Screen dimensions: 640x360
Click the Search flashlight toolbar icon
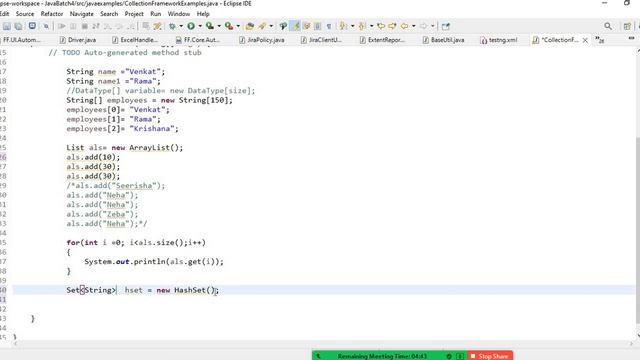coord(283,26)
